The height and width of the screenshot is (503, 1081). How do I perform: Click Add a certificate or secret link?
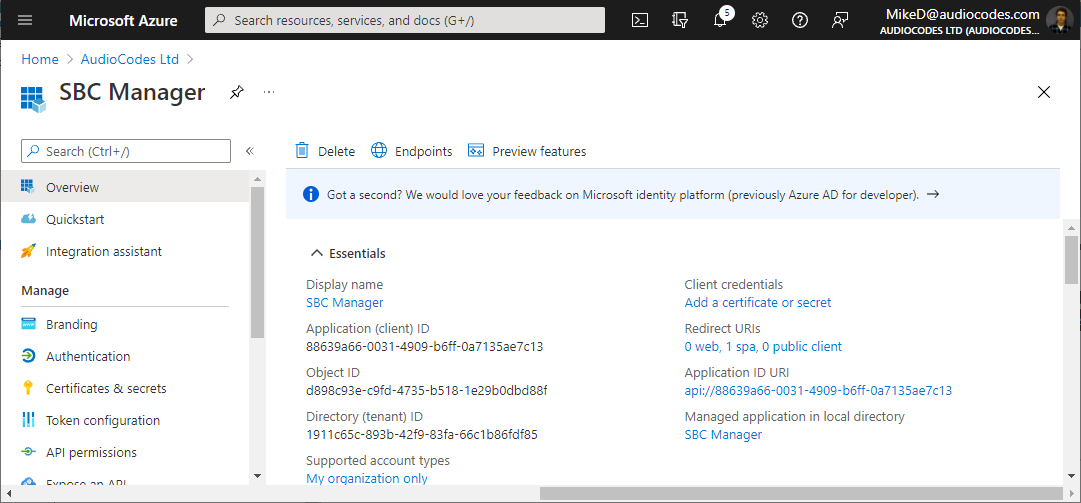(x=757, y=302)
